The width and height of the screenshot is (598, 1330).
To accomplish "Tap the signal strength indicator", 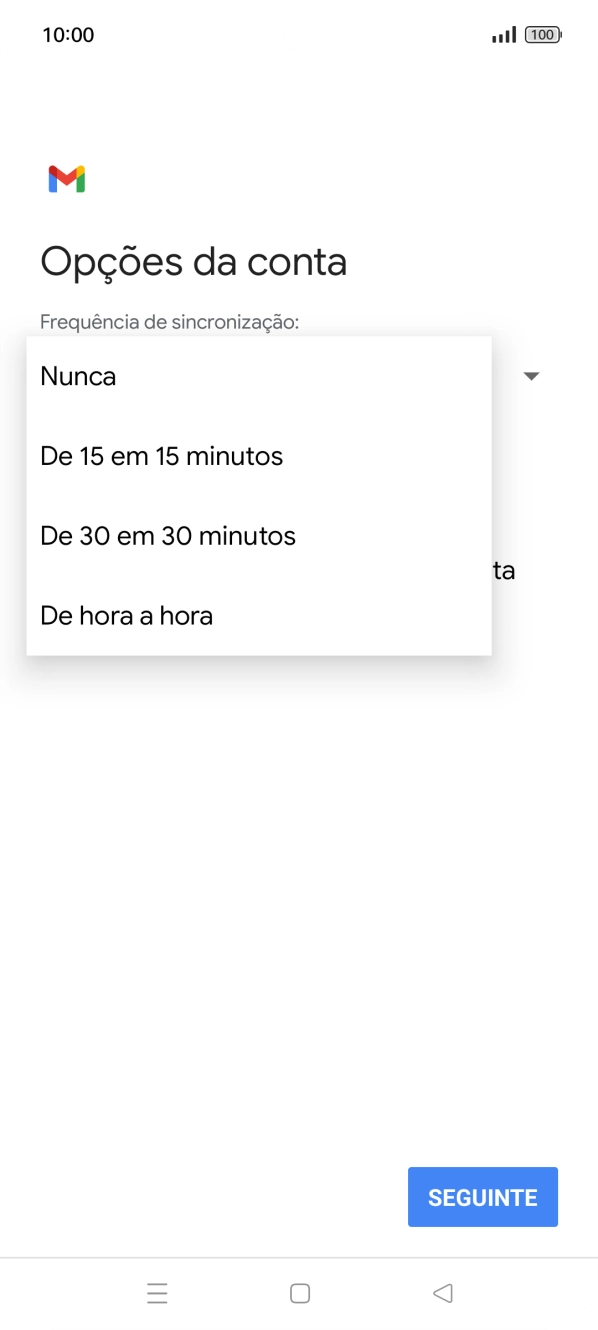I will tap(502, 34).
